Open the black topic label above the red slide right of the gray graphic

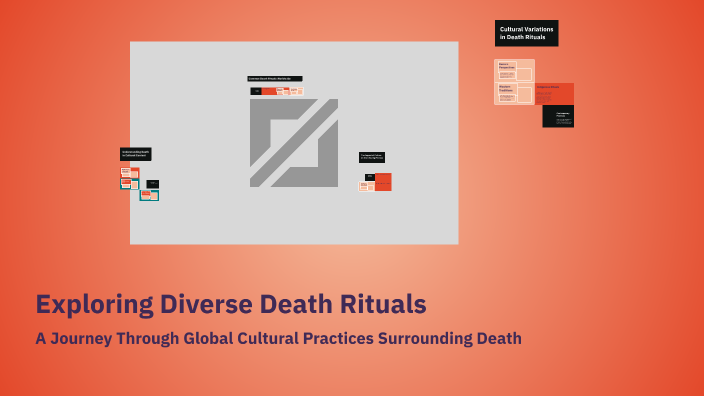(x=372, y=157)
